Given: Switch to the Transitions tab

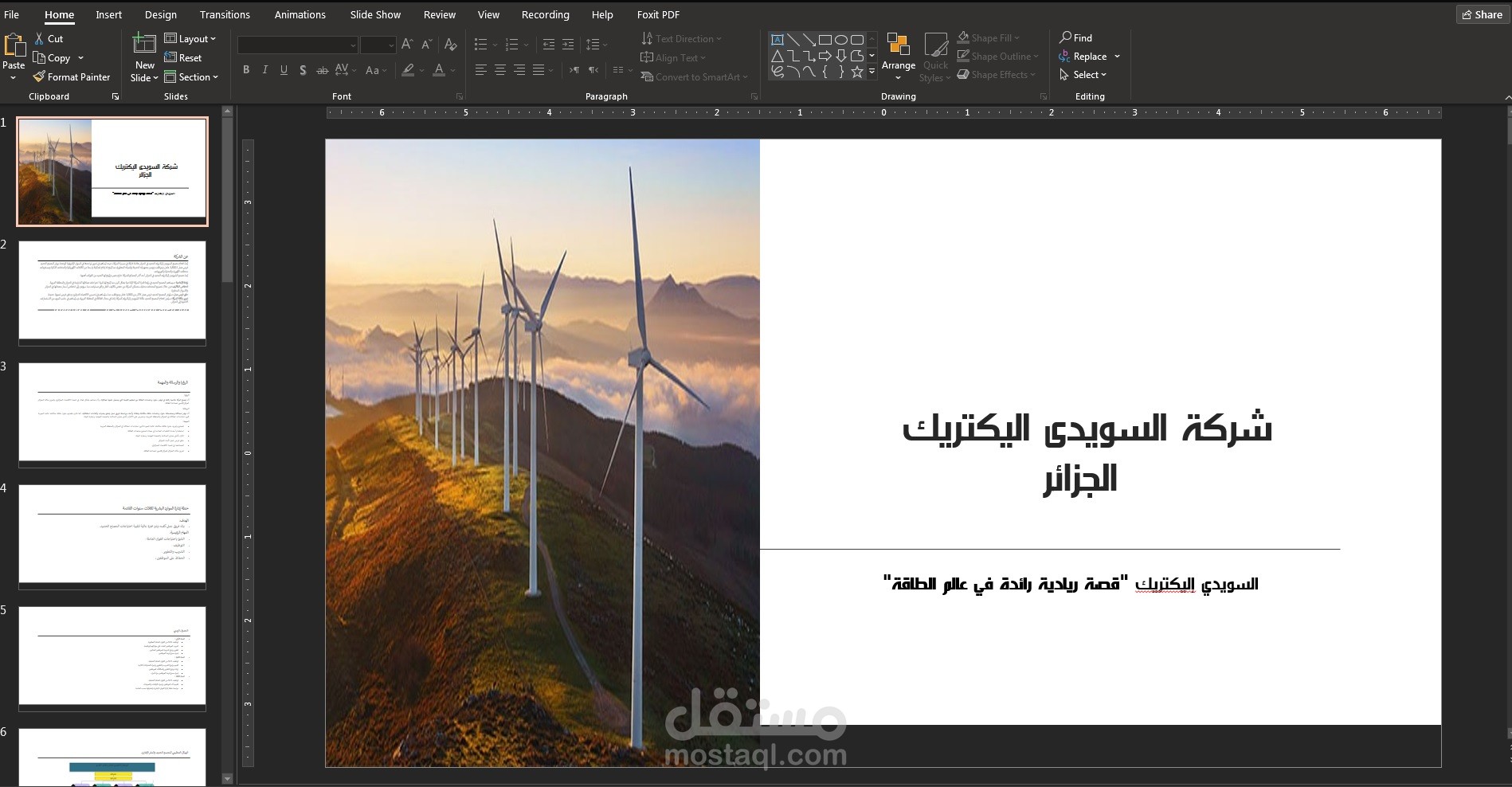Looking at the screenshot, I should click(225, 14).
